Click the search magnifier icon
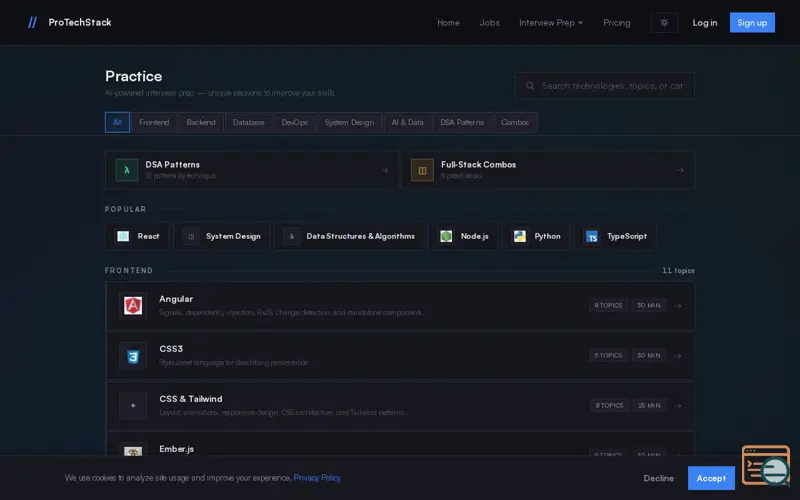Screen dimensions: 800x500 point(530,86)
